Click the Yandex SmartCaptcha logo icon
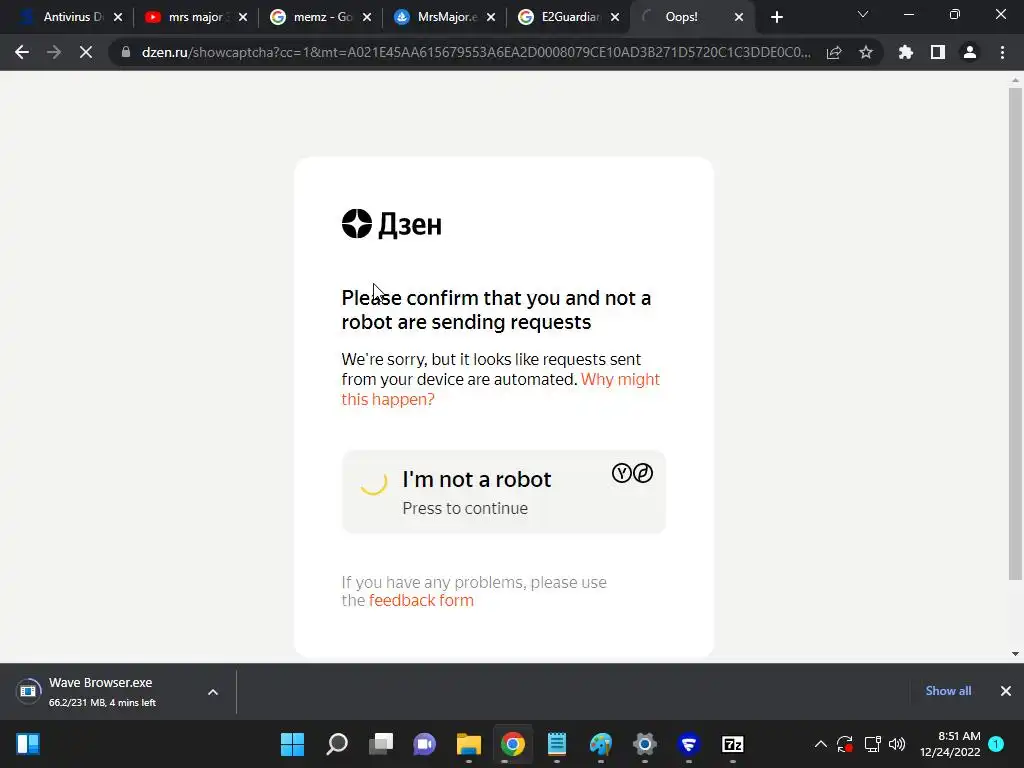The image size is (1024, 768). [x=632, y=473]
